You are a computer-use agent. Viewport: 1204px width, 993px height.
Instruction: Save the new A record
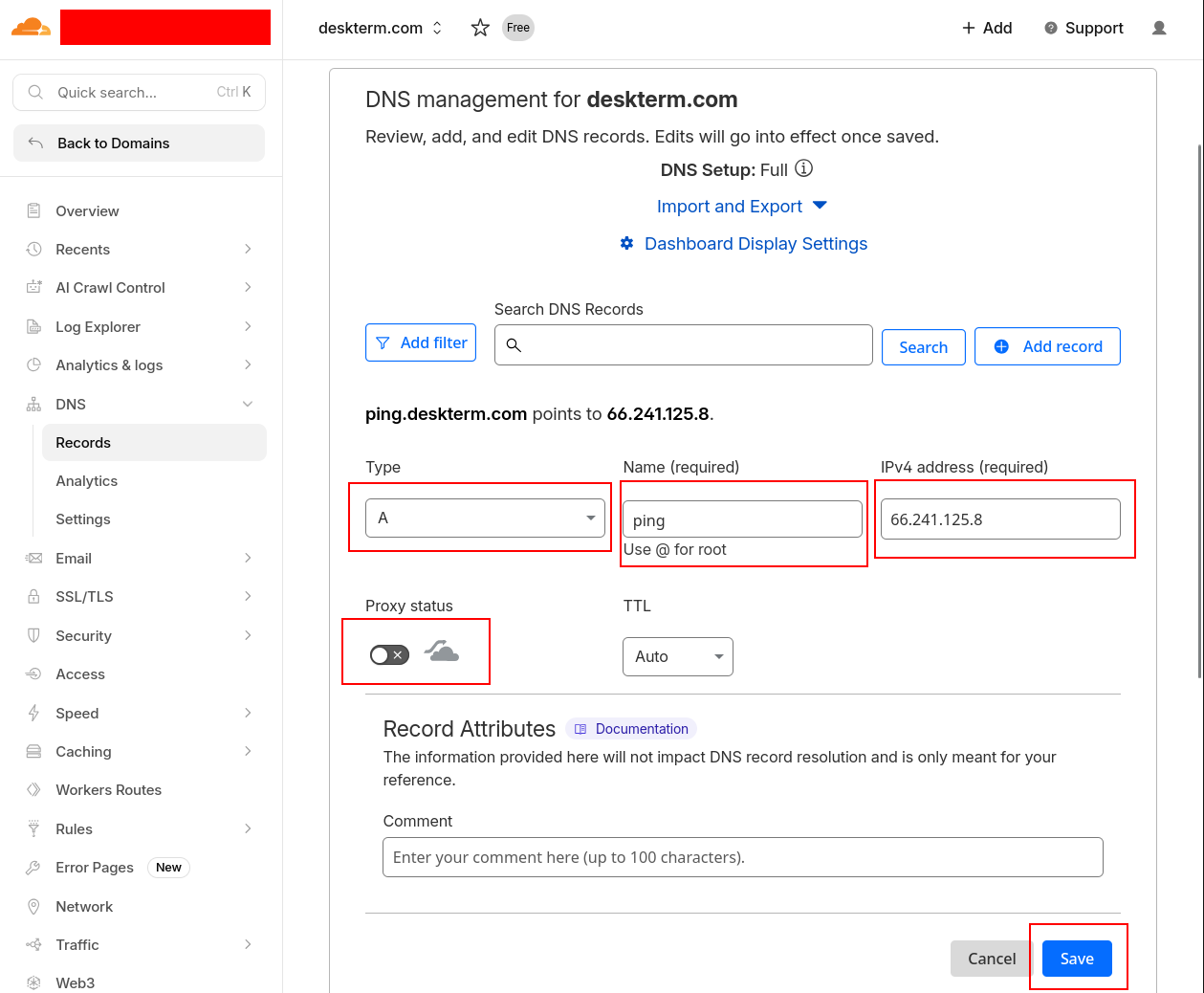(1077, 958)
